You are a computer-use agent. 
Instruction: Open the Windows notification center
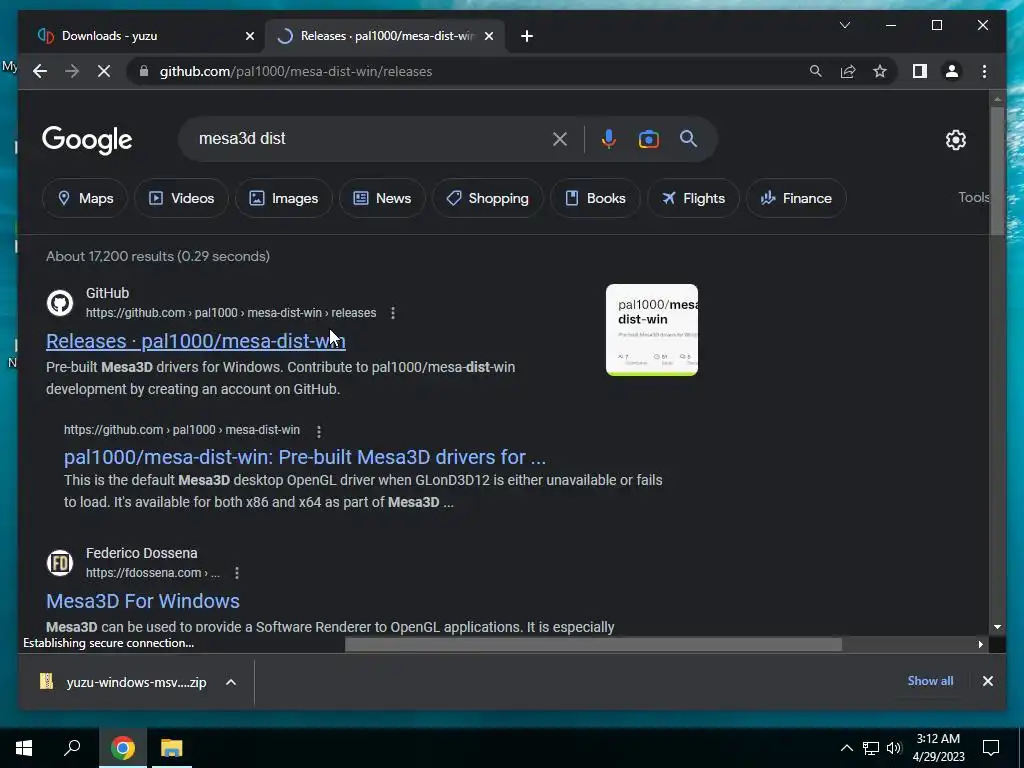991,748
